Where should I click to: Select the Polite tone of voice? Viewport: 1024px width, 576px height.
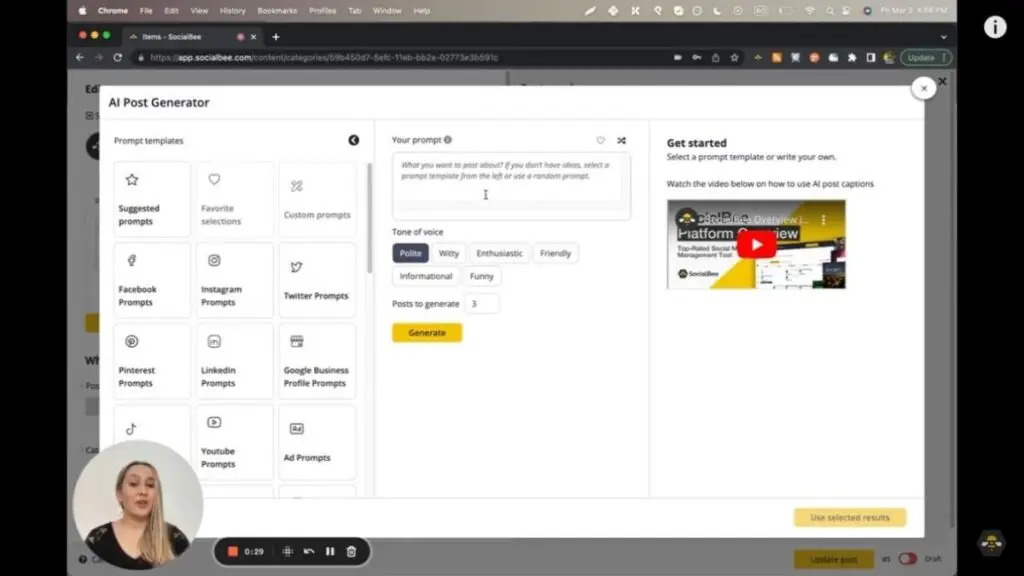[x=410, y=253]
